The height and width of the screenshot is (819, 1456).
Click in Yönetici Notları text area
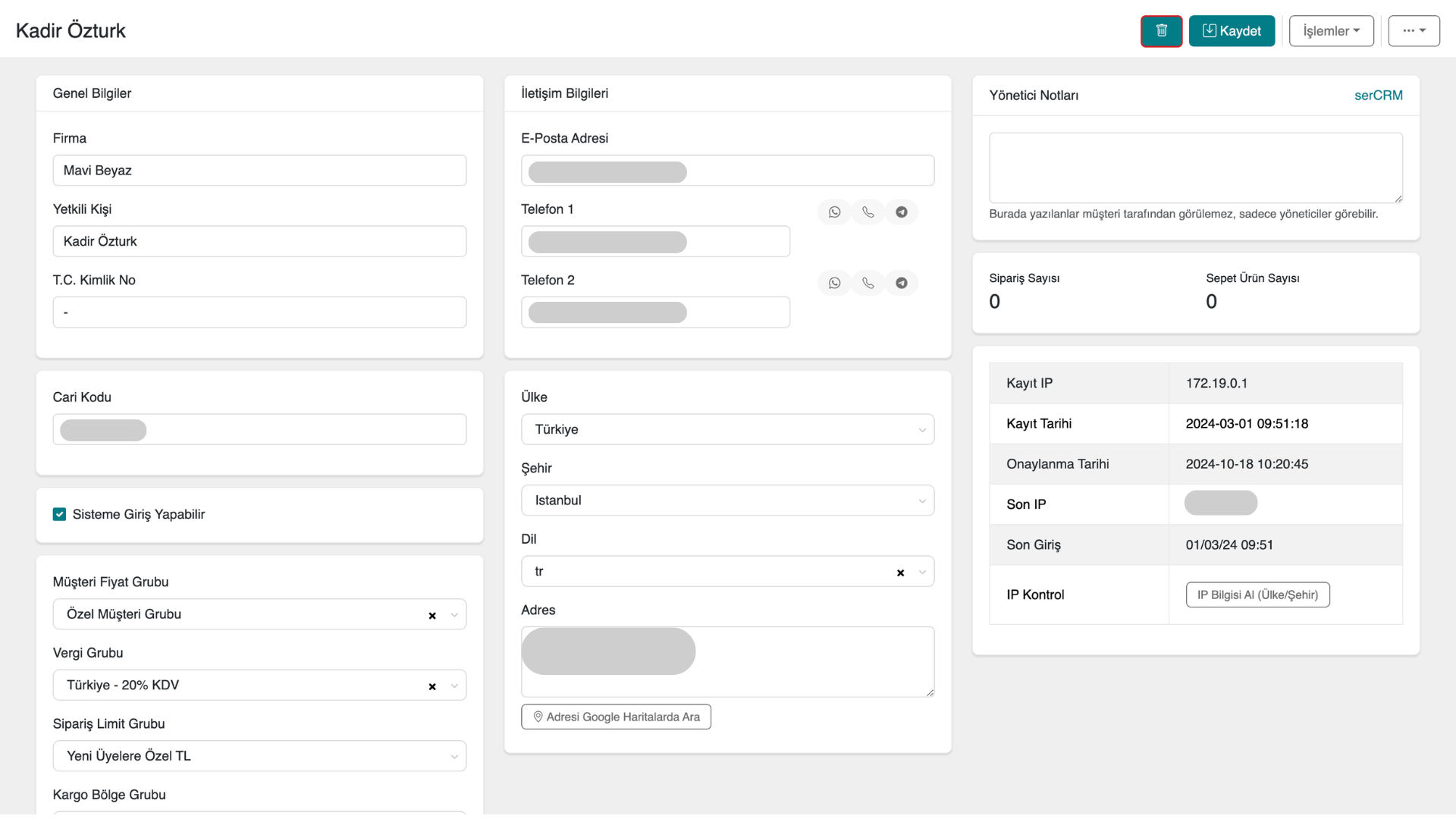pyautogui.click(x=1195, y=168)
